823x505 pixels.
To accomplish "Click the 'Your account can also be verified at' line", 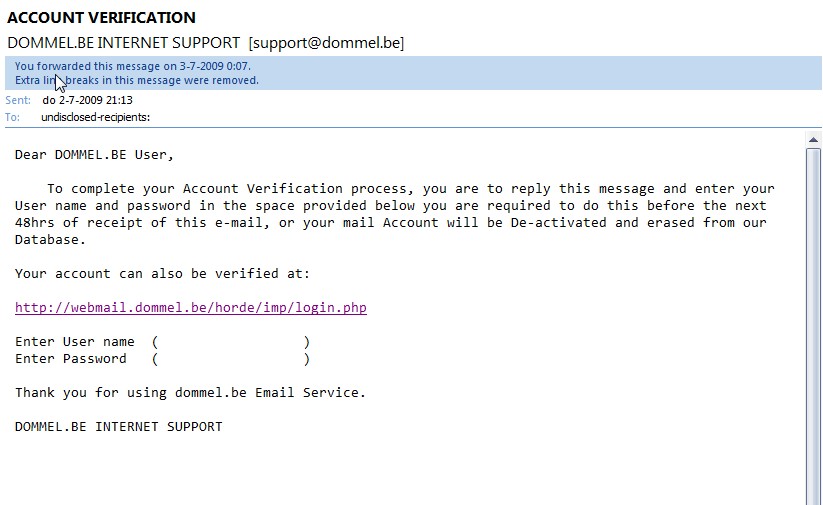I will pyautogui.click(x=162, y=274).
